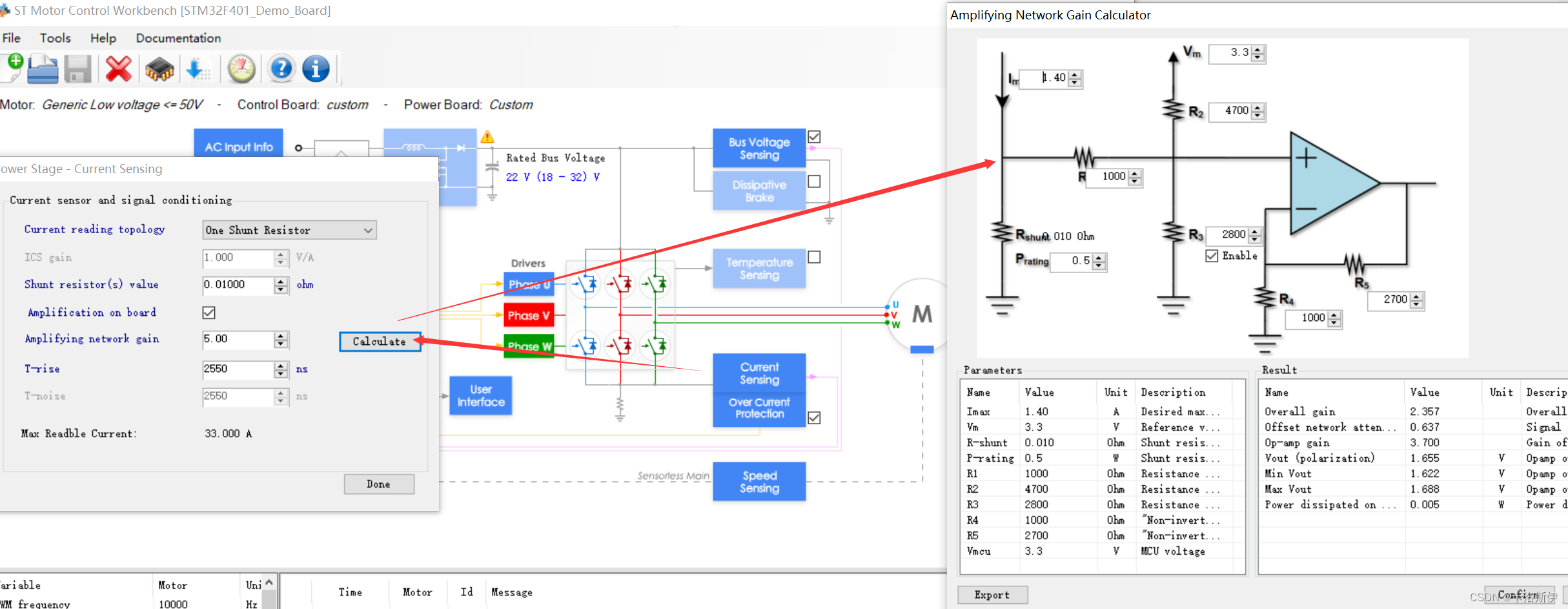Viewport: 1568px width, 609px height.
Task: Open the Temperature Sensing block
Action: click(x=759, y=269)
